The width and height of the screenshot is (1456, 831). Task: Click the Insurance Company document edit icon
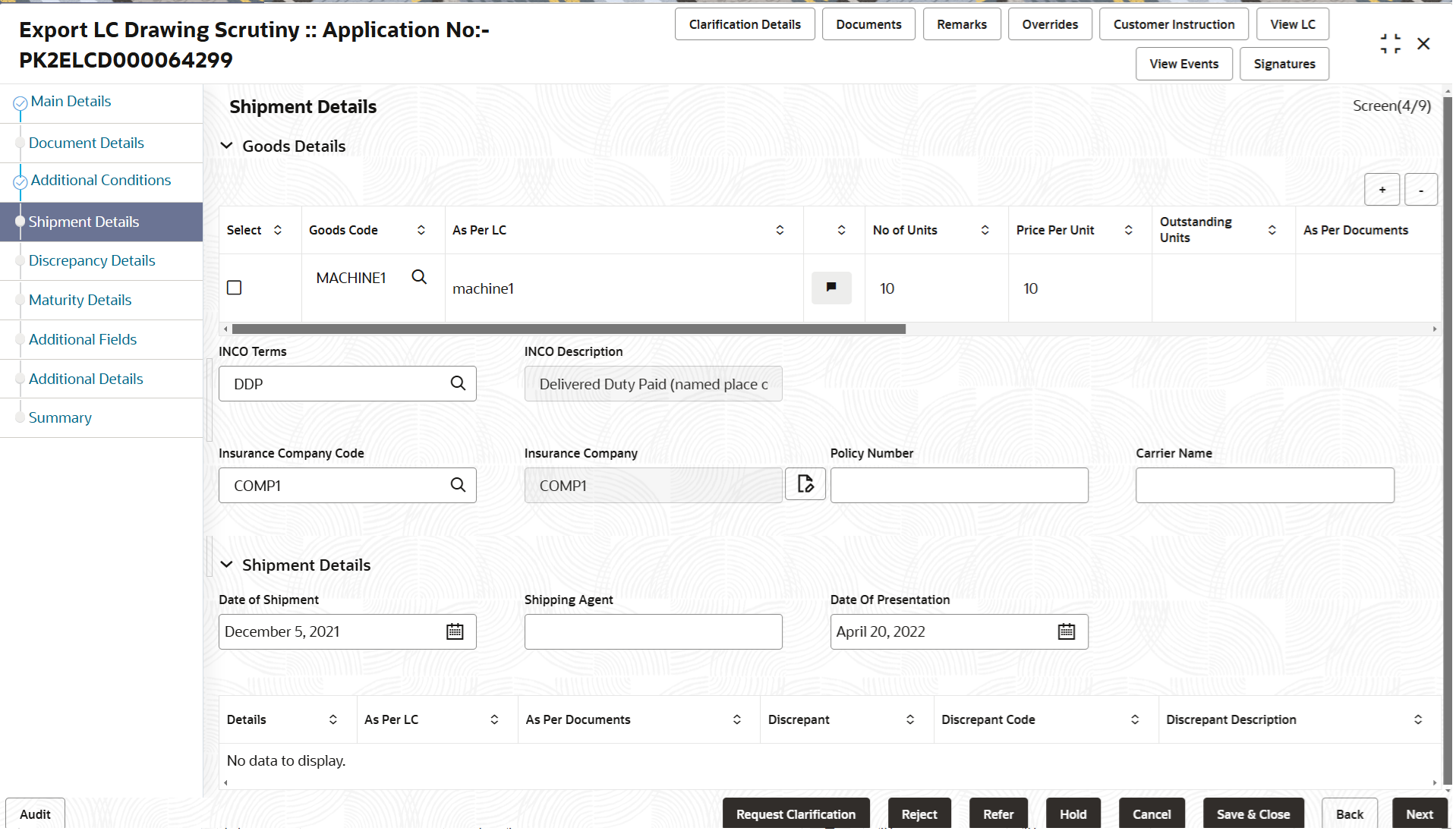click(805, 483)
